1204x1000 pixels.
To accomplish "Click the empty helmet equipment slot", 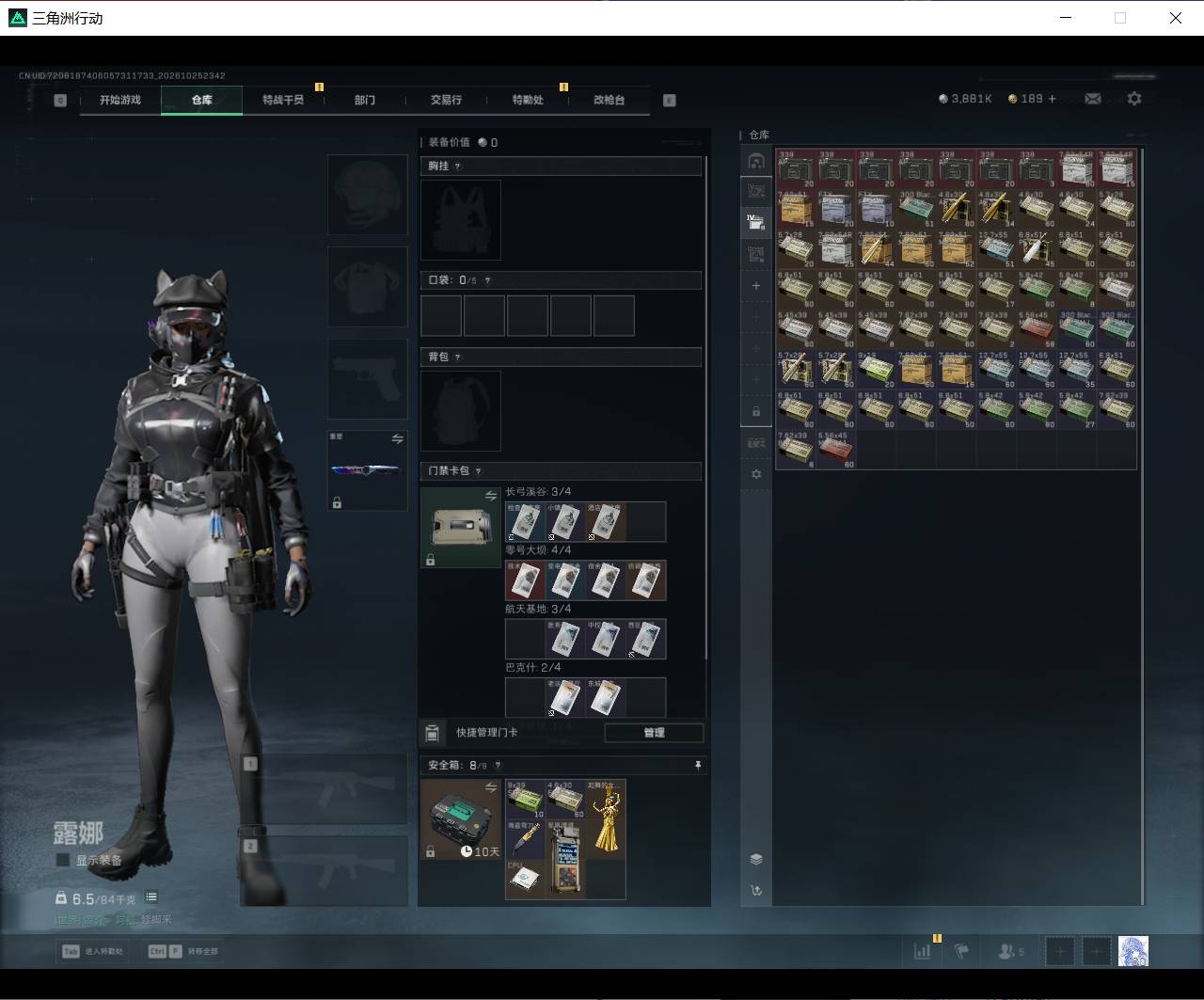I will [x=367, y=195].
